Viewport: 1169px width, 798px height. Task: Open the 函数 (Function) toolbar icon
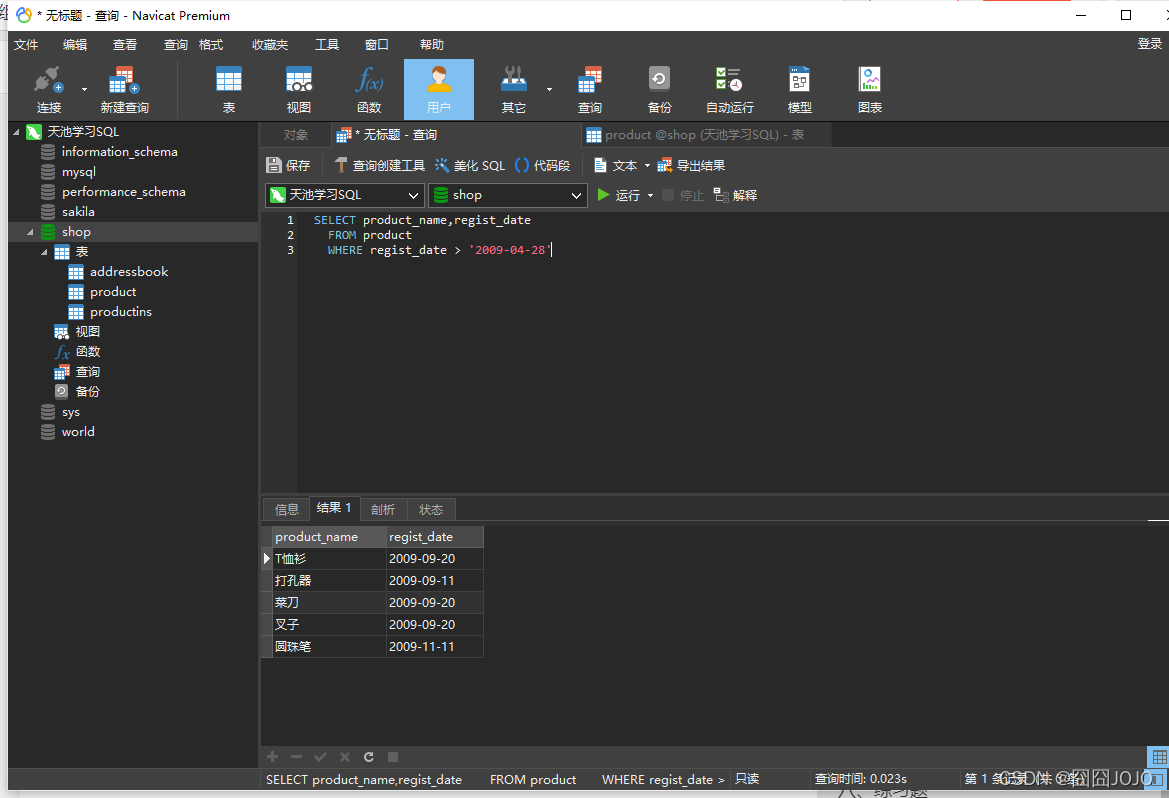pyautogui.click(x=369, y=89)
